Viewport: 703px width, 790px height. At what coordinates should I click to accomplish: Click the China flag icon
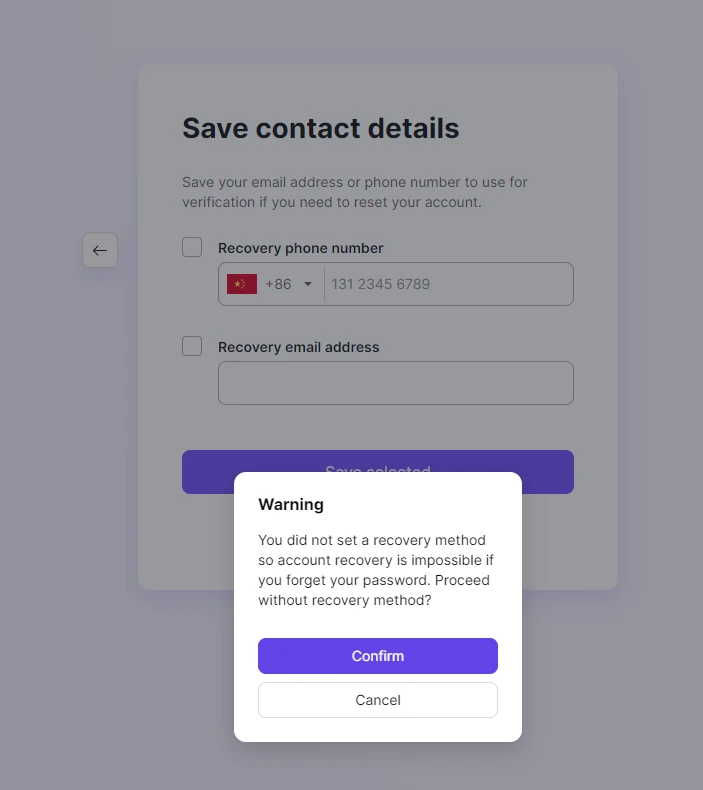pos(242,284)
